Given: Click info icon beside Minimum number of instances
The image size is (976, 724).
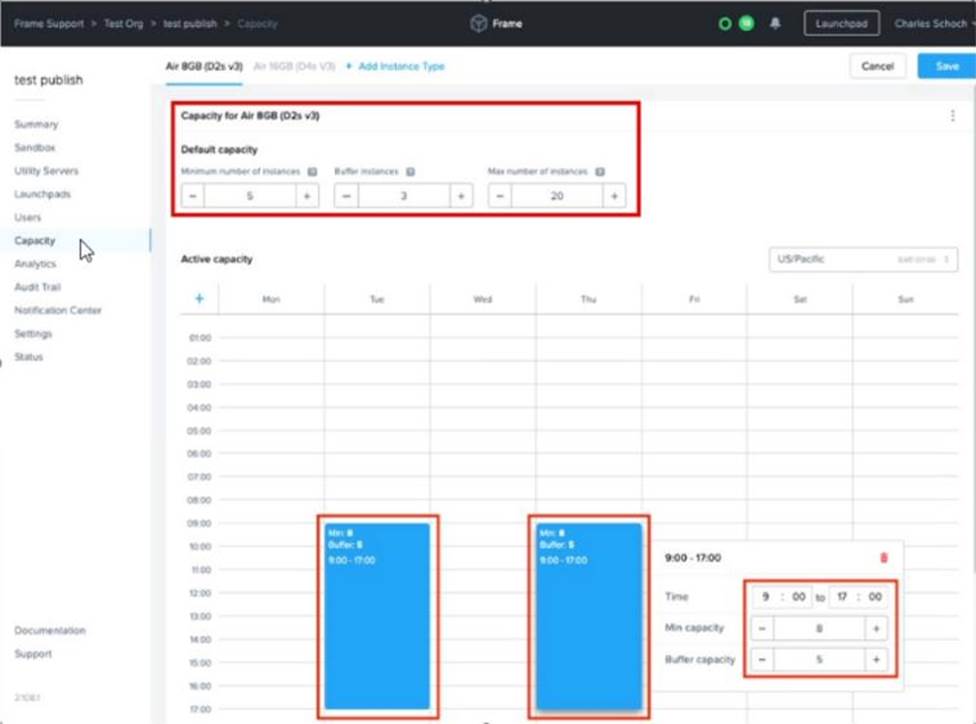Looking at the screenshot, I should pos(312,172).
